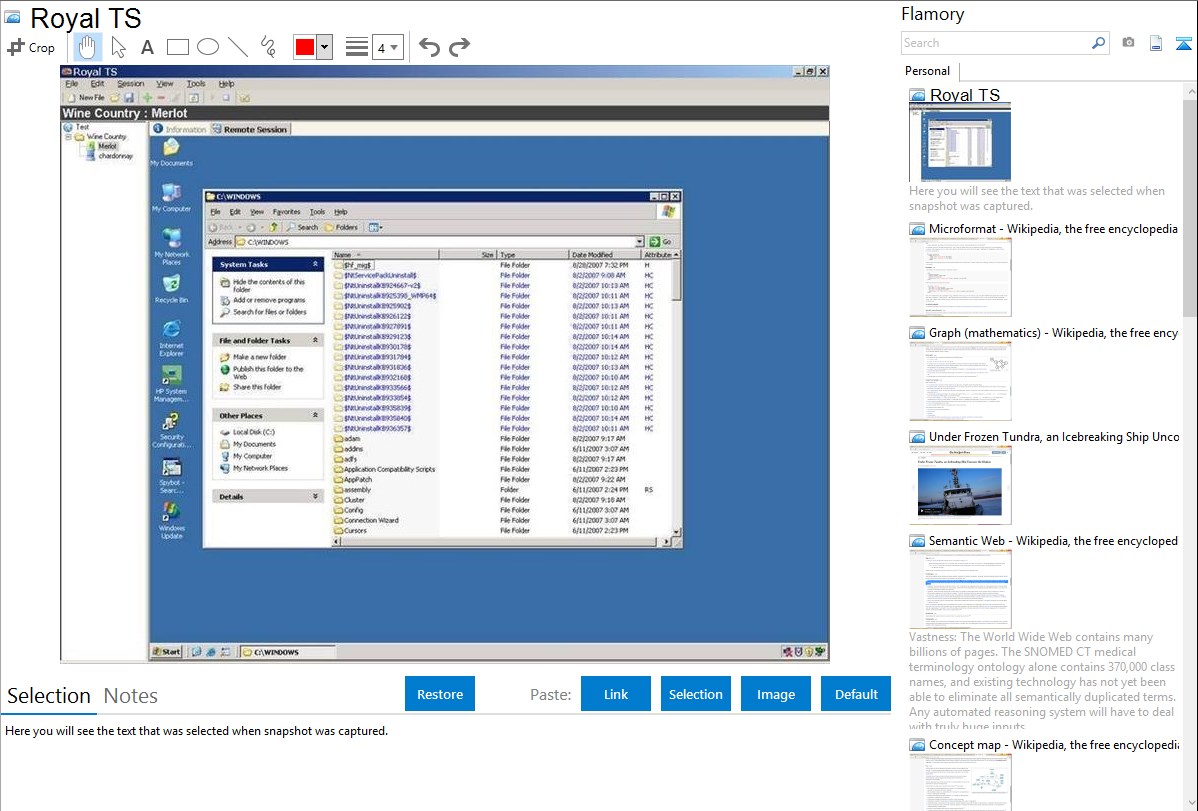Screen dimensions: 1198x811
Task: Open the Recycle Bin desktop icon
Action: point(171,289)
